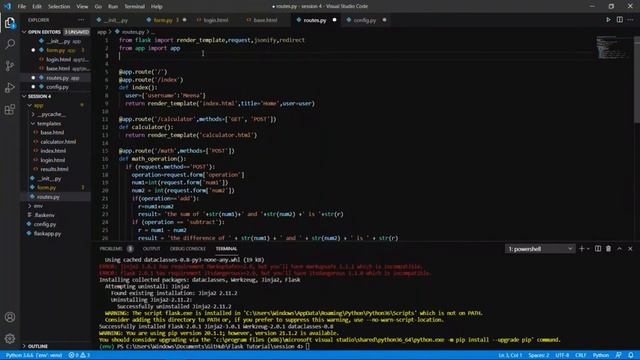
Task: Open the Source Control view
Action: 10,66
